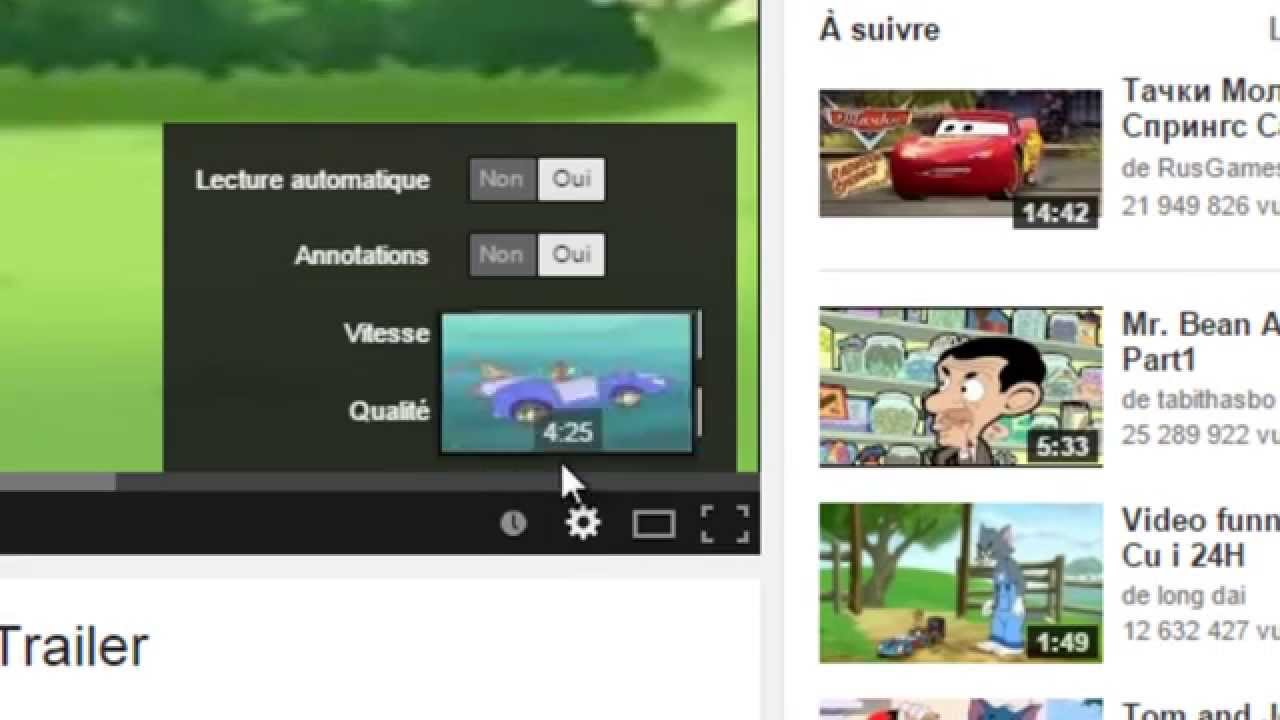1280x720 pixels.
Task: Click the 25 289 922 view count
Action: tap(1200, 435)
